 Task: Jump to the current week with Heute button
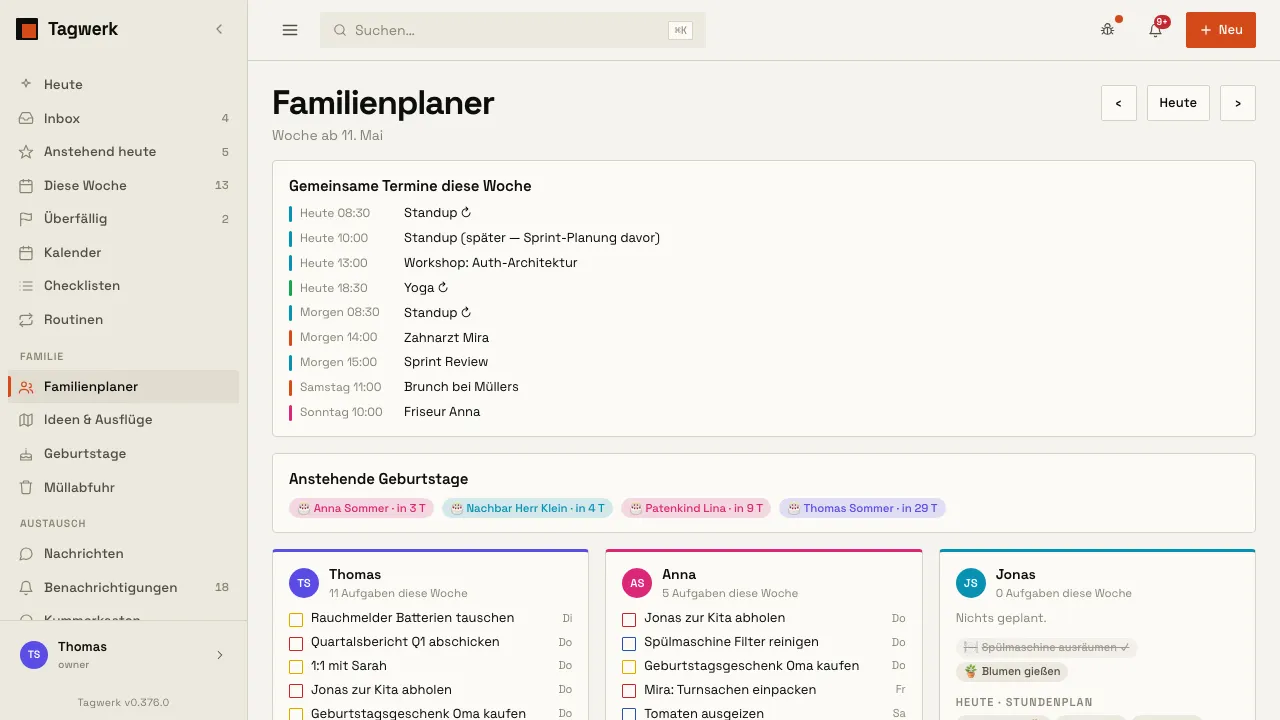tap(1178, 103)
